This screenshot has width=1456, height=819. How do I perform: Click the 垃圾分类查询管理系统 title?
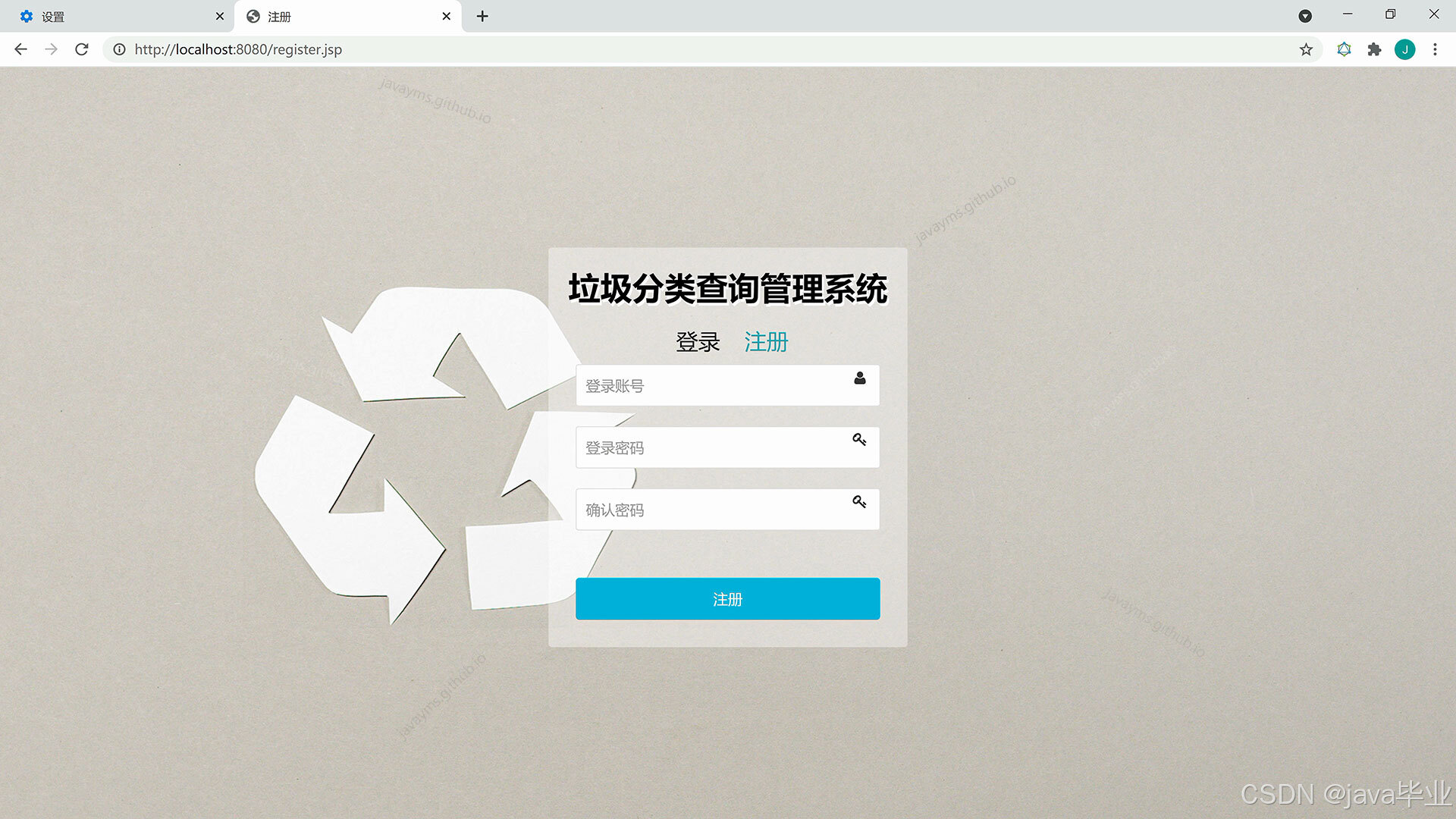click(x=728, y=289)
